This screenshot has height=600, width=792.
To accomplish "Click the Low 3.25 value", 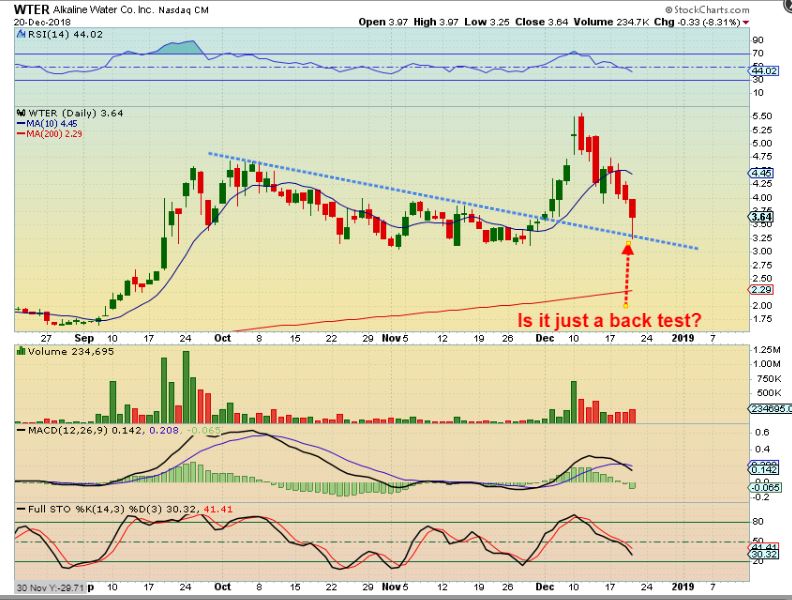I will 487,22.
